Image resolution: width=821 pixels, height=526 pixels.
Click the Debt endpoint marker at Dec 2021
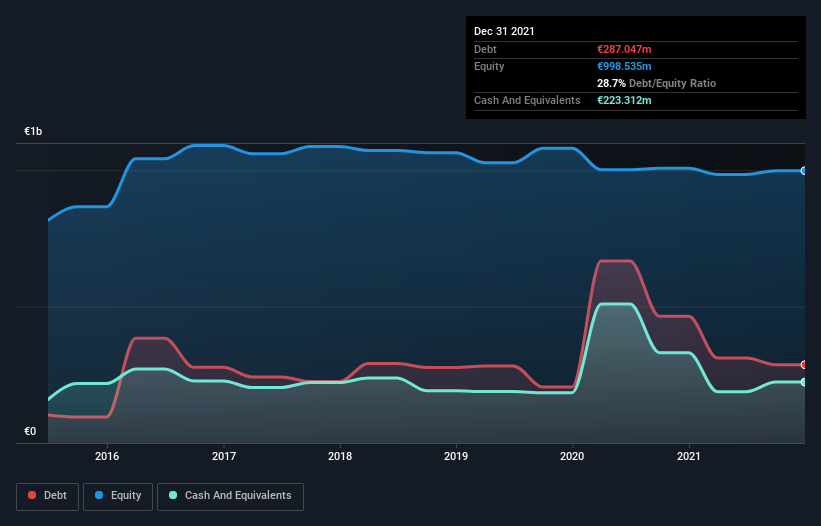[804, 365]
